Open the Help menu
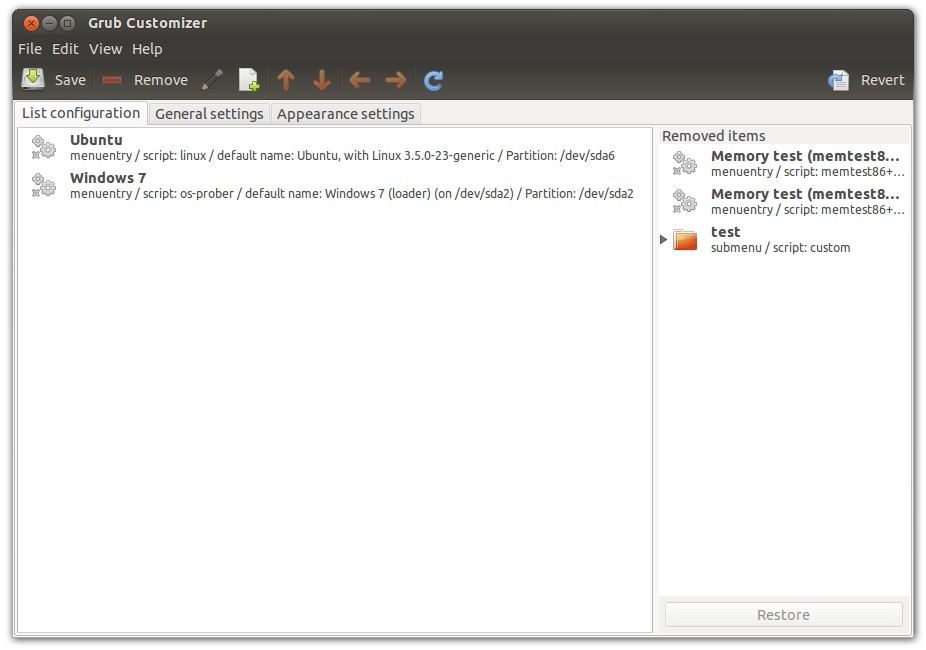The width and height of the screenshot is (926, 650). (x=147, y=49)
